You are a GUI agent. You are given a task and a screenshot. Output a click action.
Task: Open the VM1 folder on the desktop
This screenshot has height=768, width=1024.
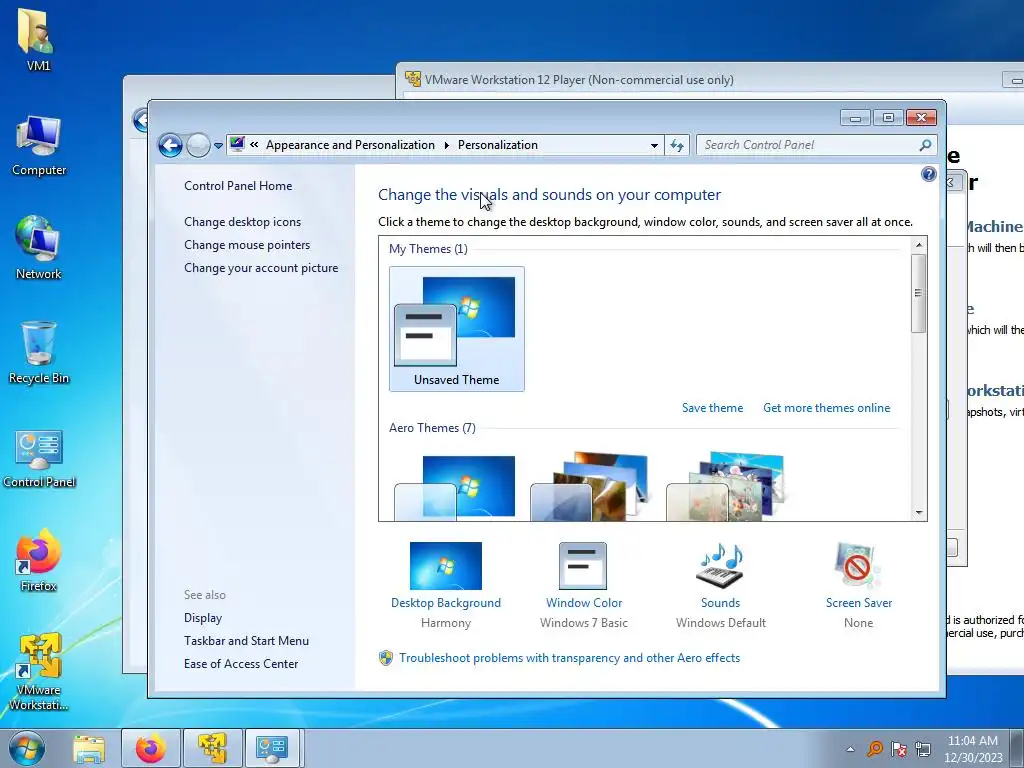coord(38,39)
